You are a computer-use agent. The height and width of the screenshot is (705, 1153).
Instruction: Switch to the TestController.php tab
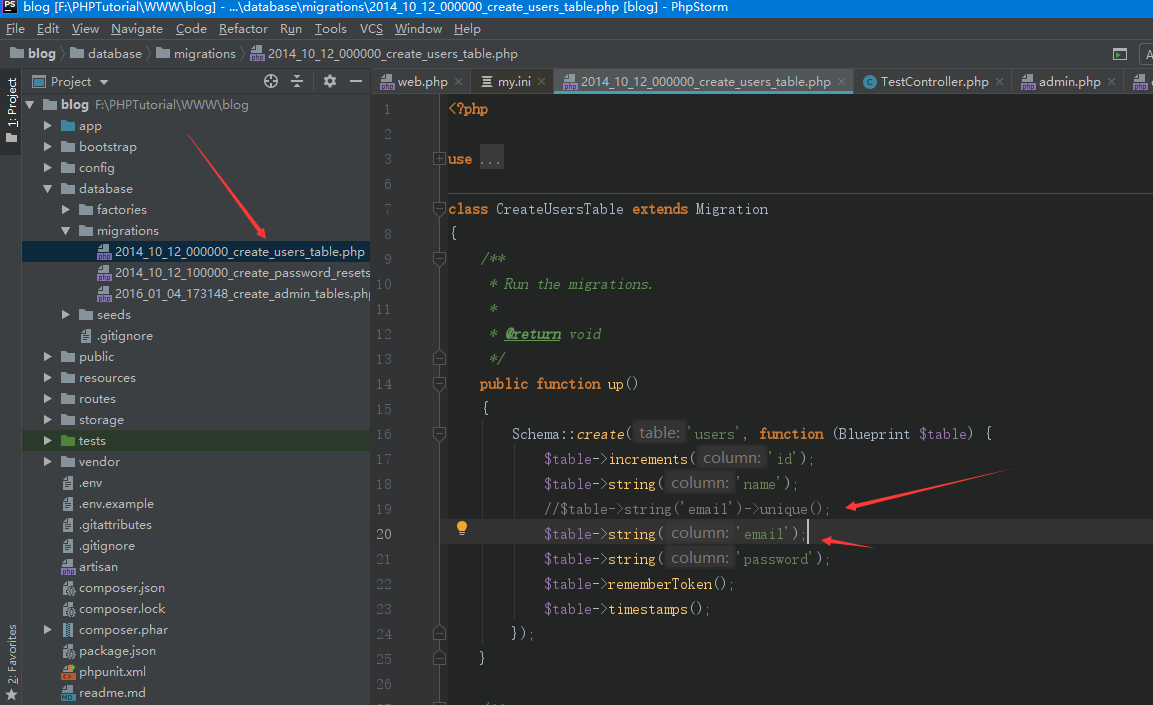point(934,82)
